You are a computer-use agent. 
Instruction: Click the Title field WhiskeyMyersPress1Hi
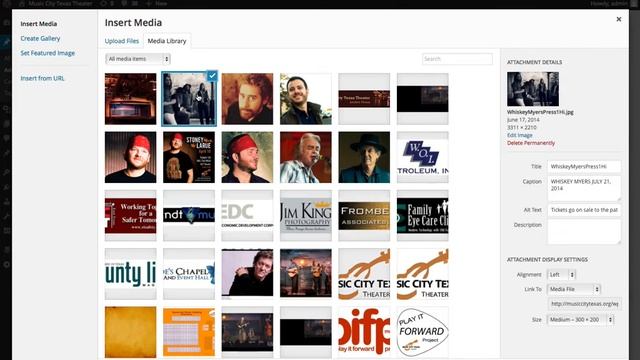(584, 167)
